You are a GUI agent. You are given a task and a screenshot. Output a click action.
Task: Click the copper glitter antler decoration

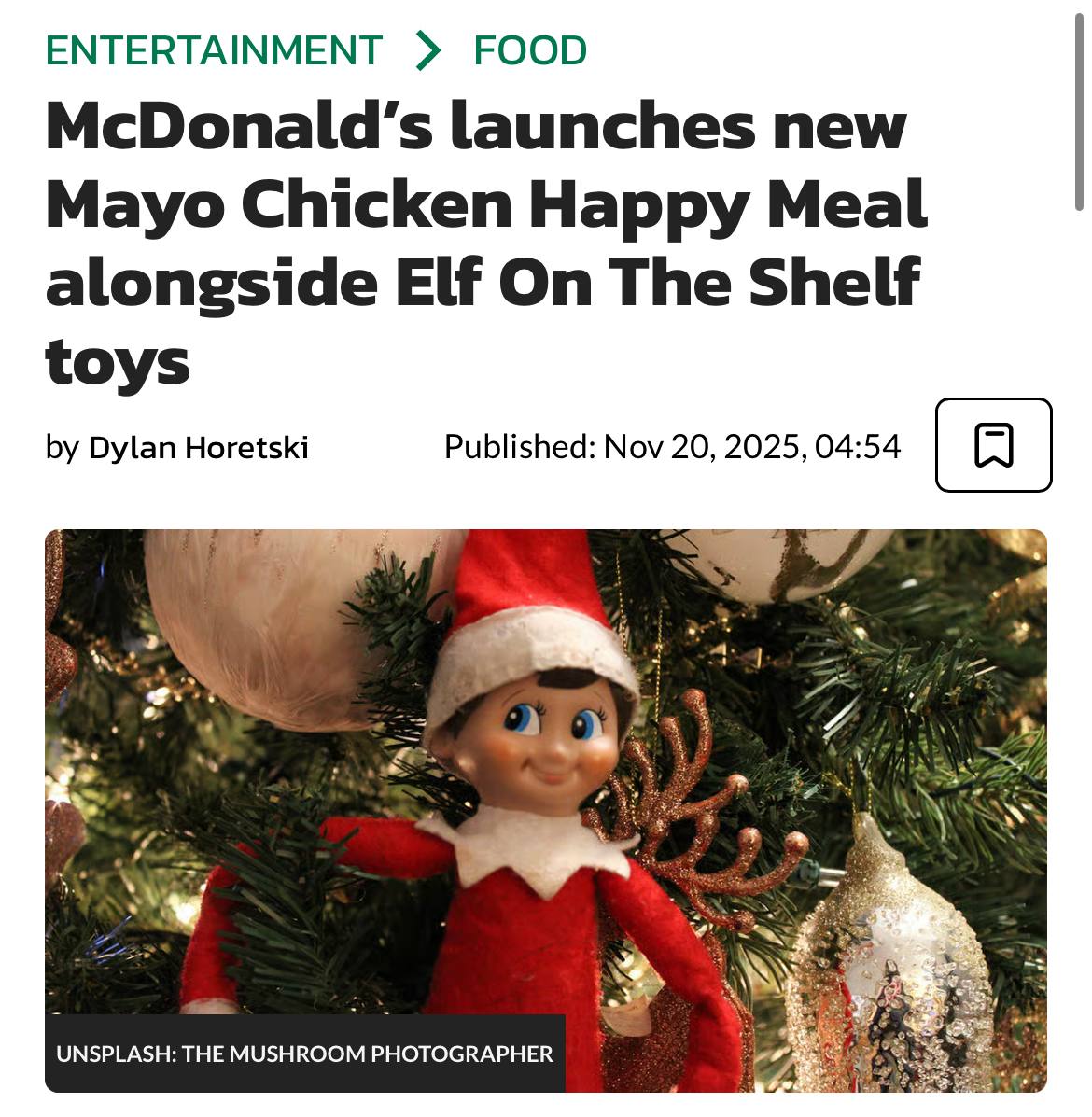pyautogui.click(x=702, y=812)
